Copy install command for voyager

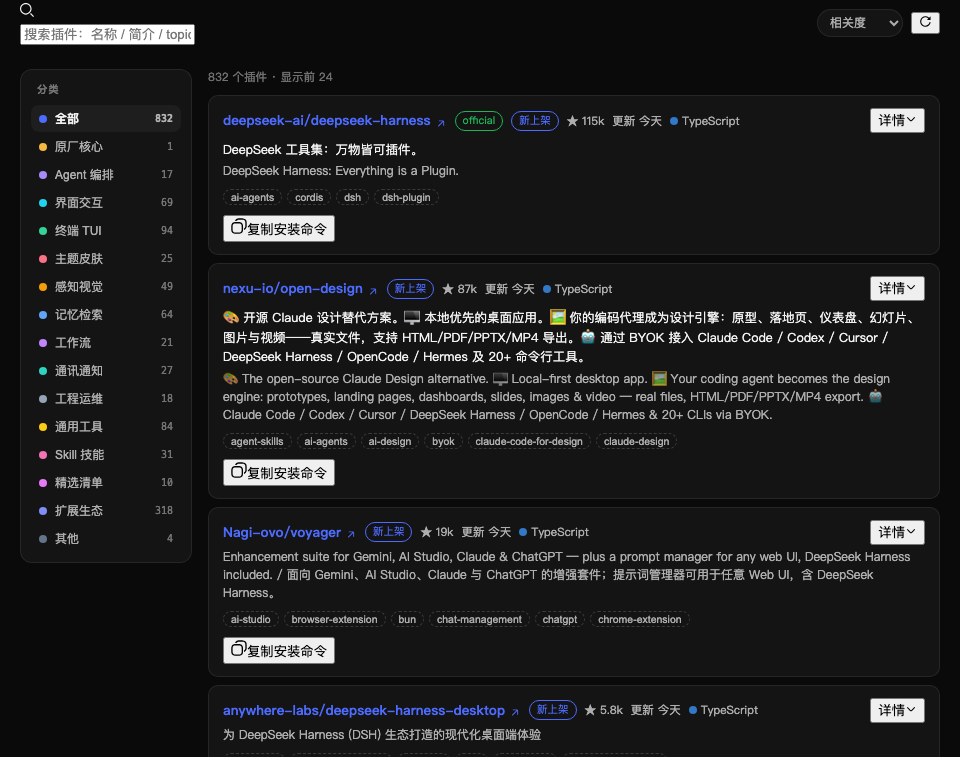pos(279,650)
